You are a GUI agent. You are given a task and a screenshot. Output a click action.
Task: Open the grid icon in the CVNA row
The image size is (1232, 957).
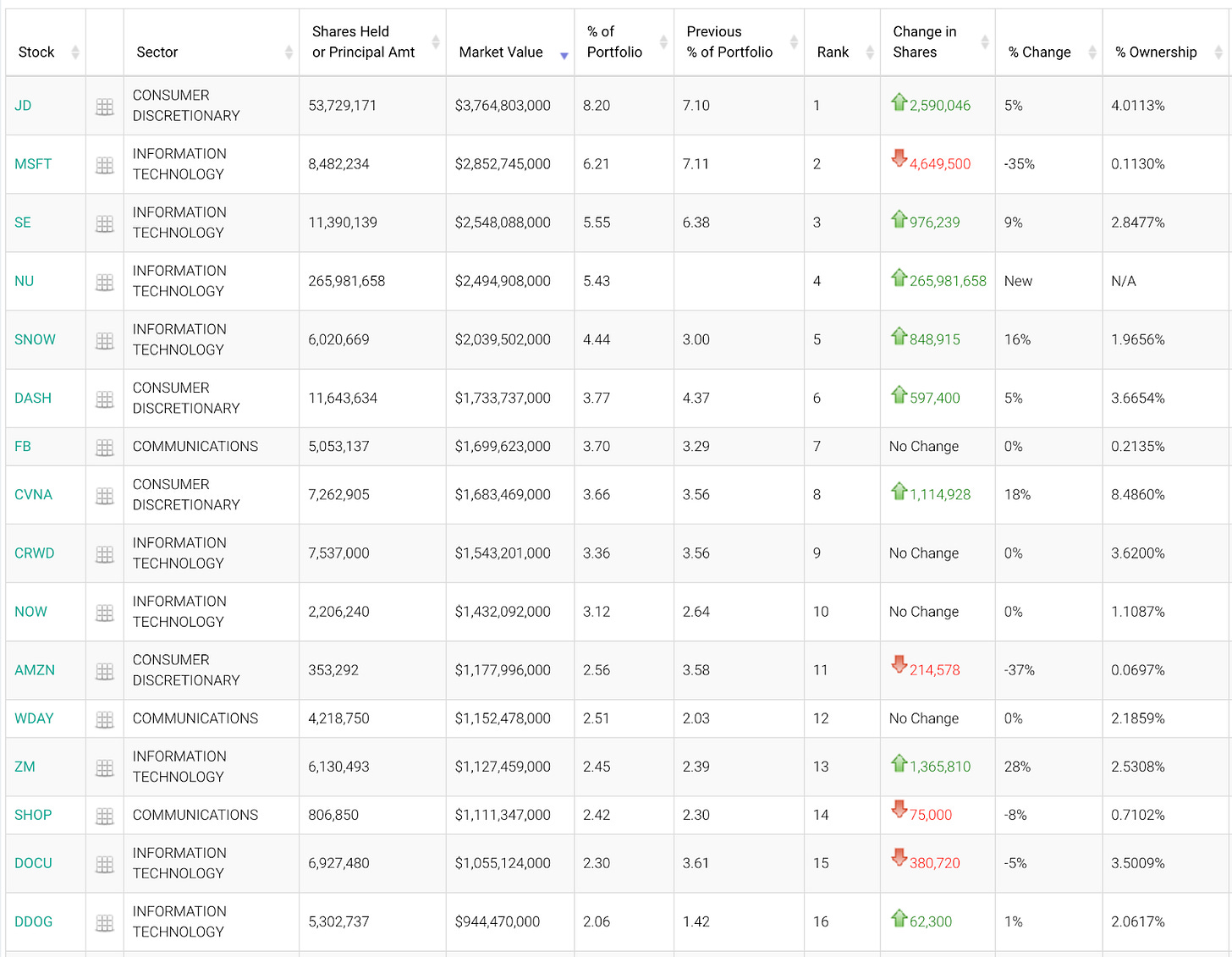tap(105, 496)
